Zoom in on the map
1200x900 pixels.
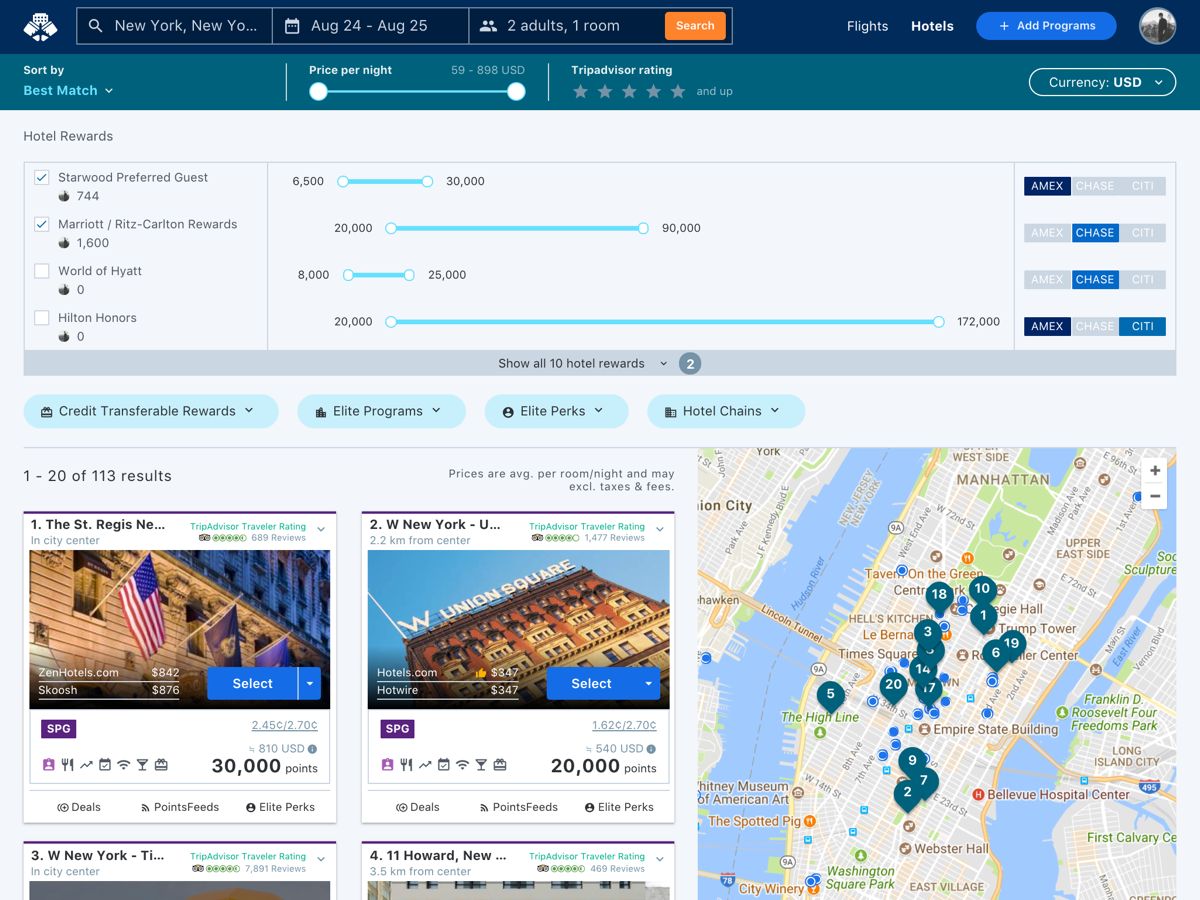[x=1155, y=470]
